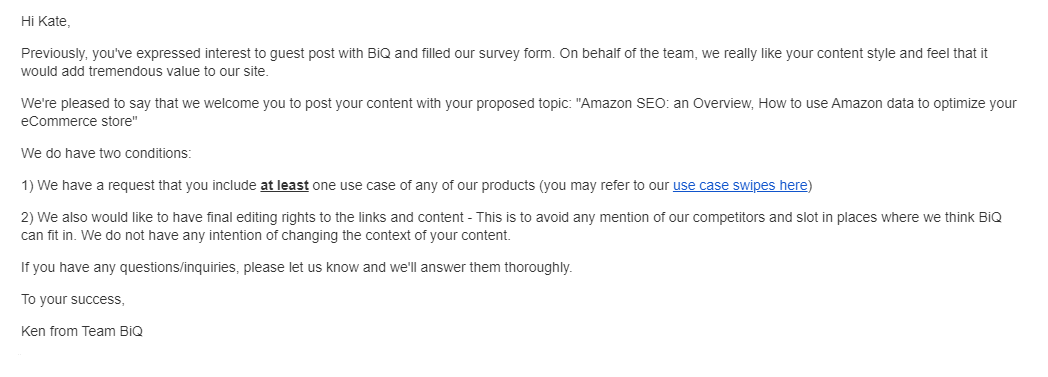The height and width of the screenshot is (377, 1048).
Task: Click the sentence about questions/inquiries
Action: (x=296, y=267)
